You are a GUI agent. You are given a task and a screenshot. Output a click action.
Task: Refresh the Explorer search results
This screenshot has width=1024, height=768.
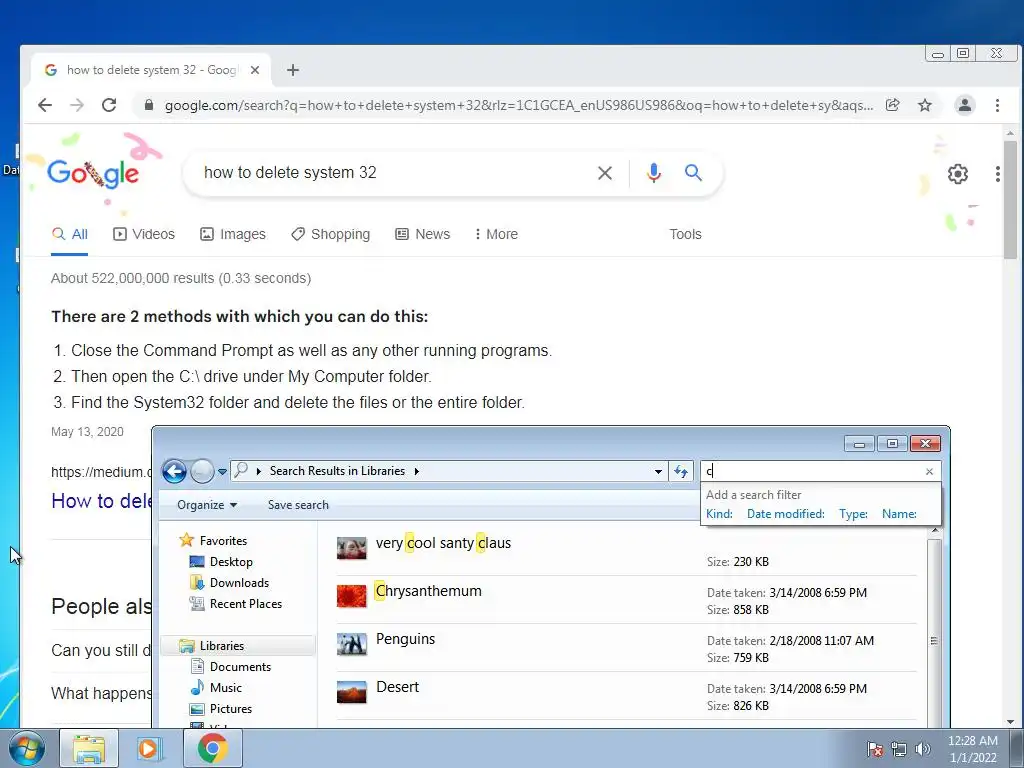(x=680, y=472)
